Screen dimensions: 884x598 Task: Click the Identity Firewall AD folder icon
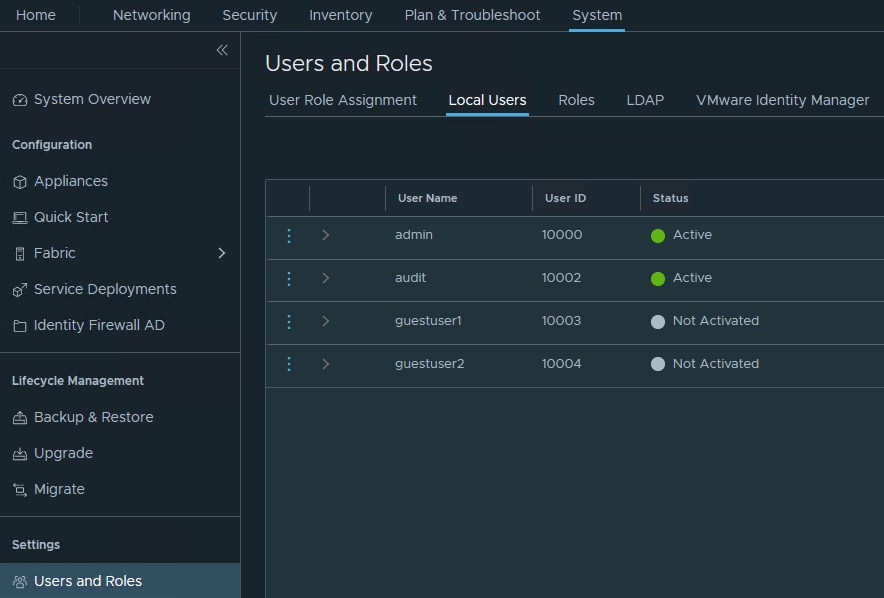[x=20, y=326]
